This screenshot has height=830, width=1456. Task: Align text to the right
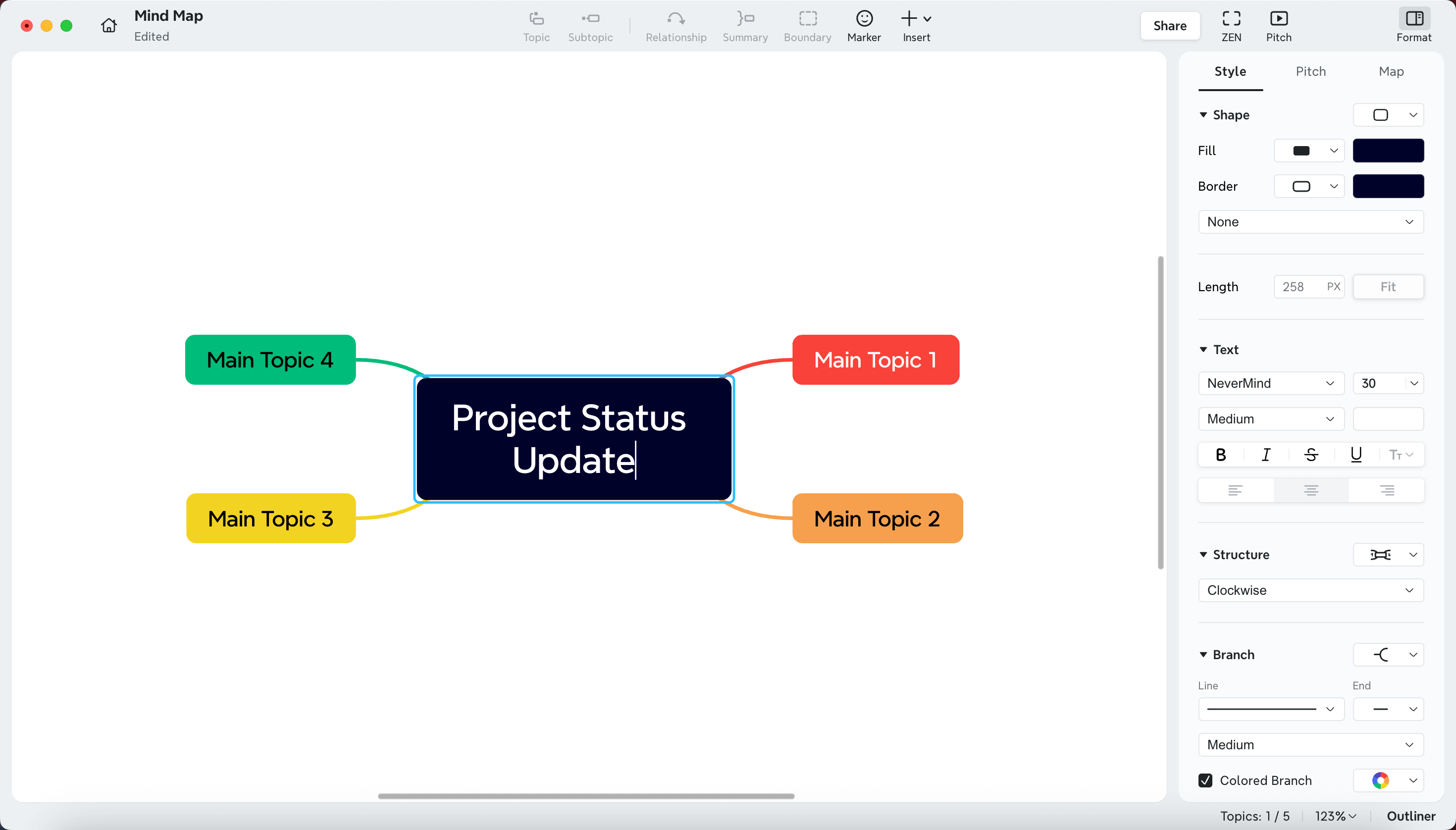click(x=1387, y=490)
